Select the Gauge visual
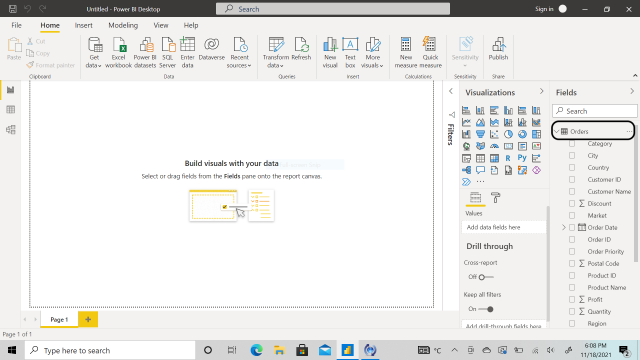The height and width of the screenshot is (360, 640). [494, 146]
